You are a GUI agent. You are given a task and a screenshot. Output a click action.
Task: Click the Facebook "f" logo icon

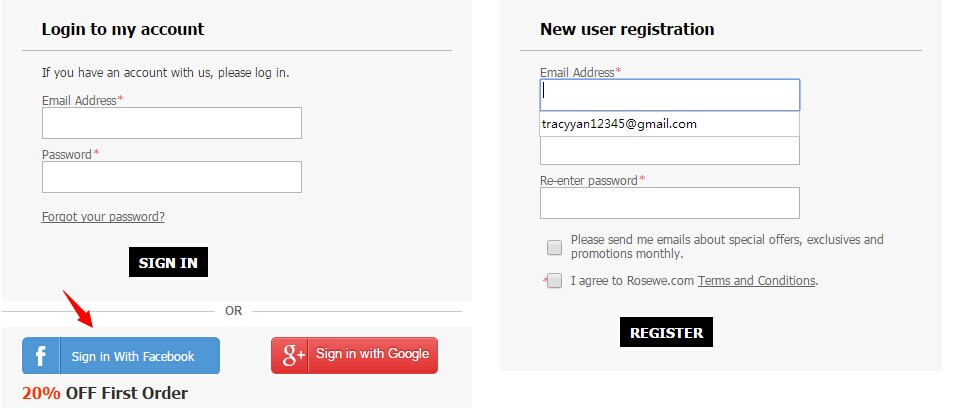pos(41,356)
